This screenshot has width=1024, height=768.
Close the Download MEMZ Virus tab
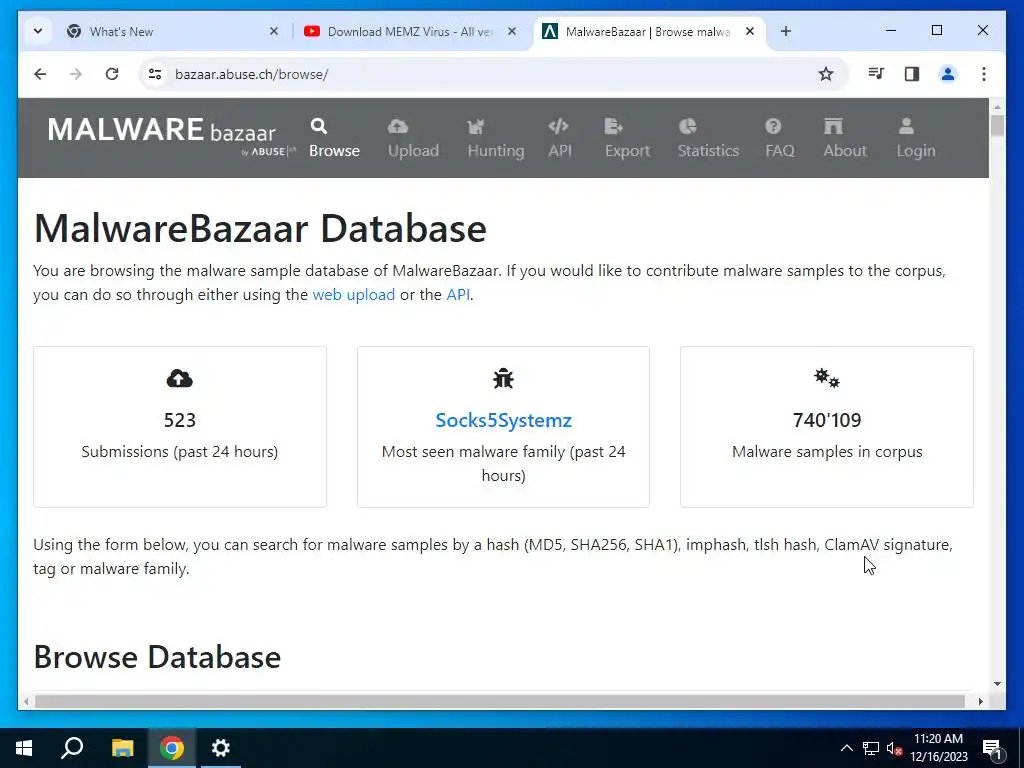pos(512,31)
